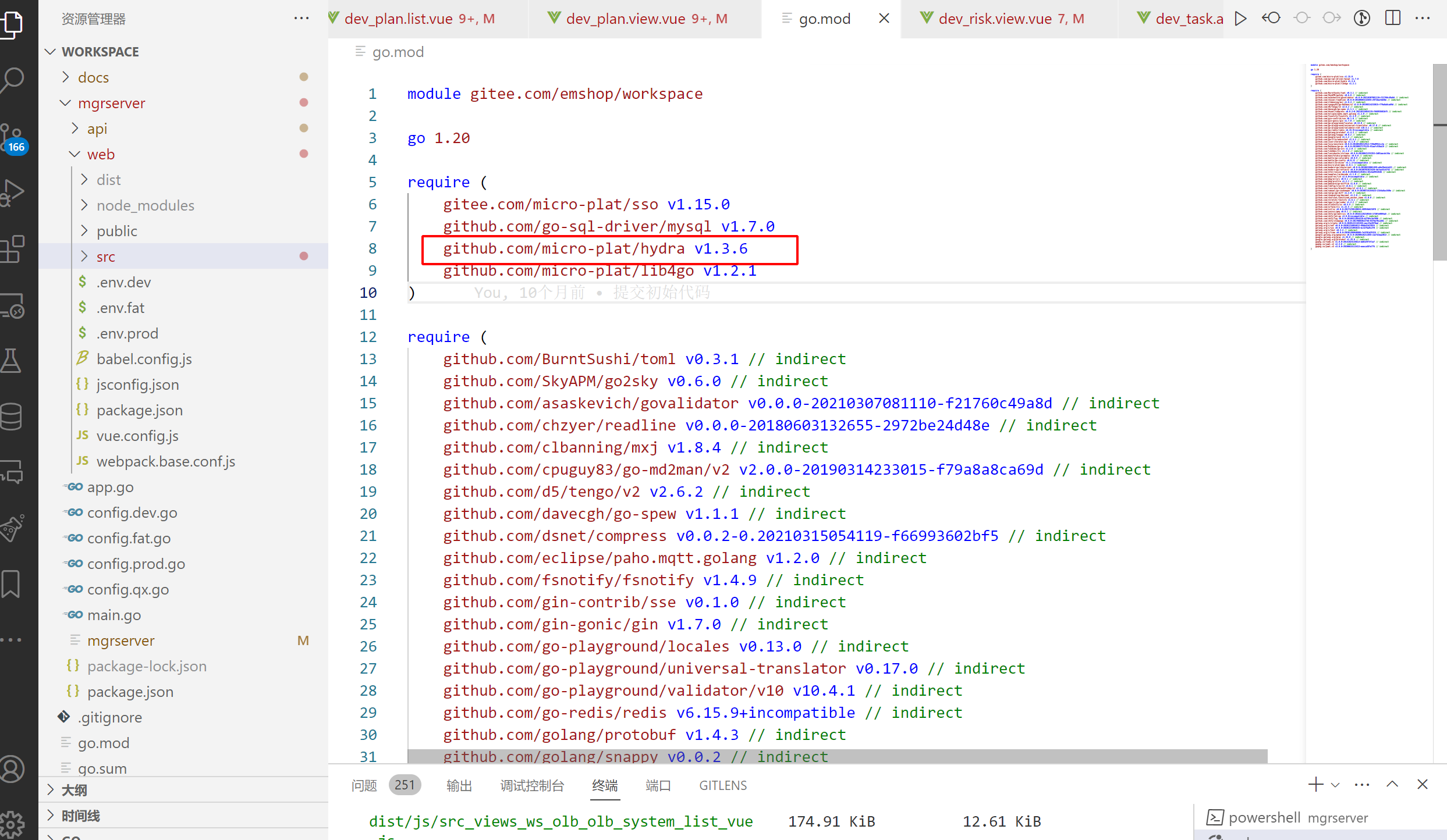The height and width of the screenshot is (840, 1447).
Task: Open the 输出 output panel tab
Action: coord(459,785)
